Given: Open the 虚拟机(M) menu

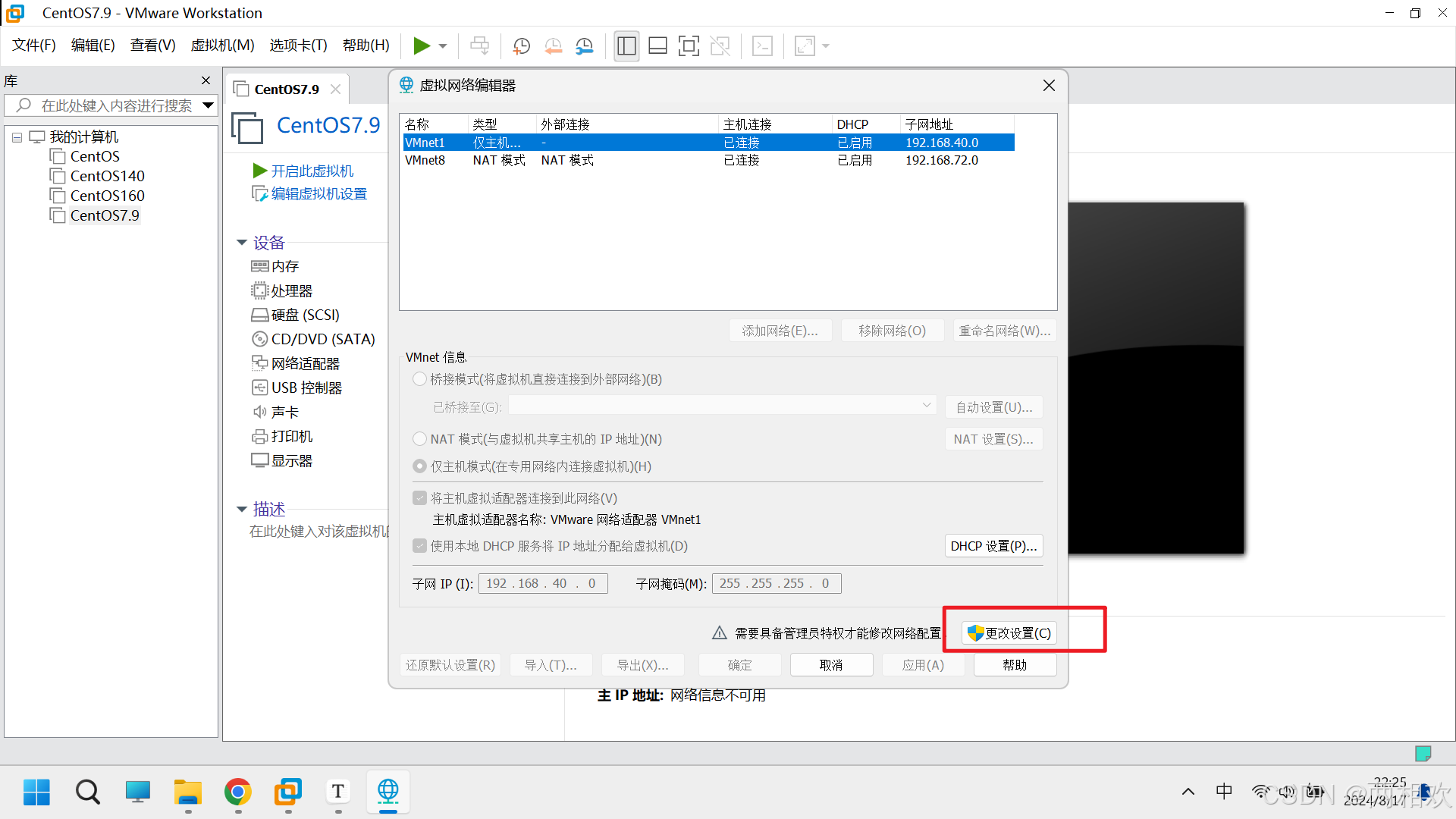Looking at the screenshot, I should point(222,45).
